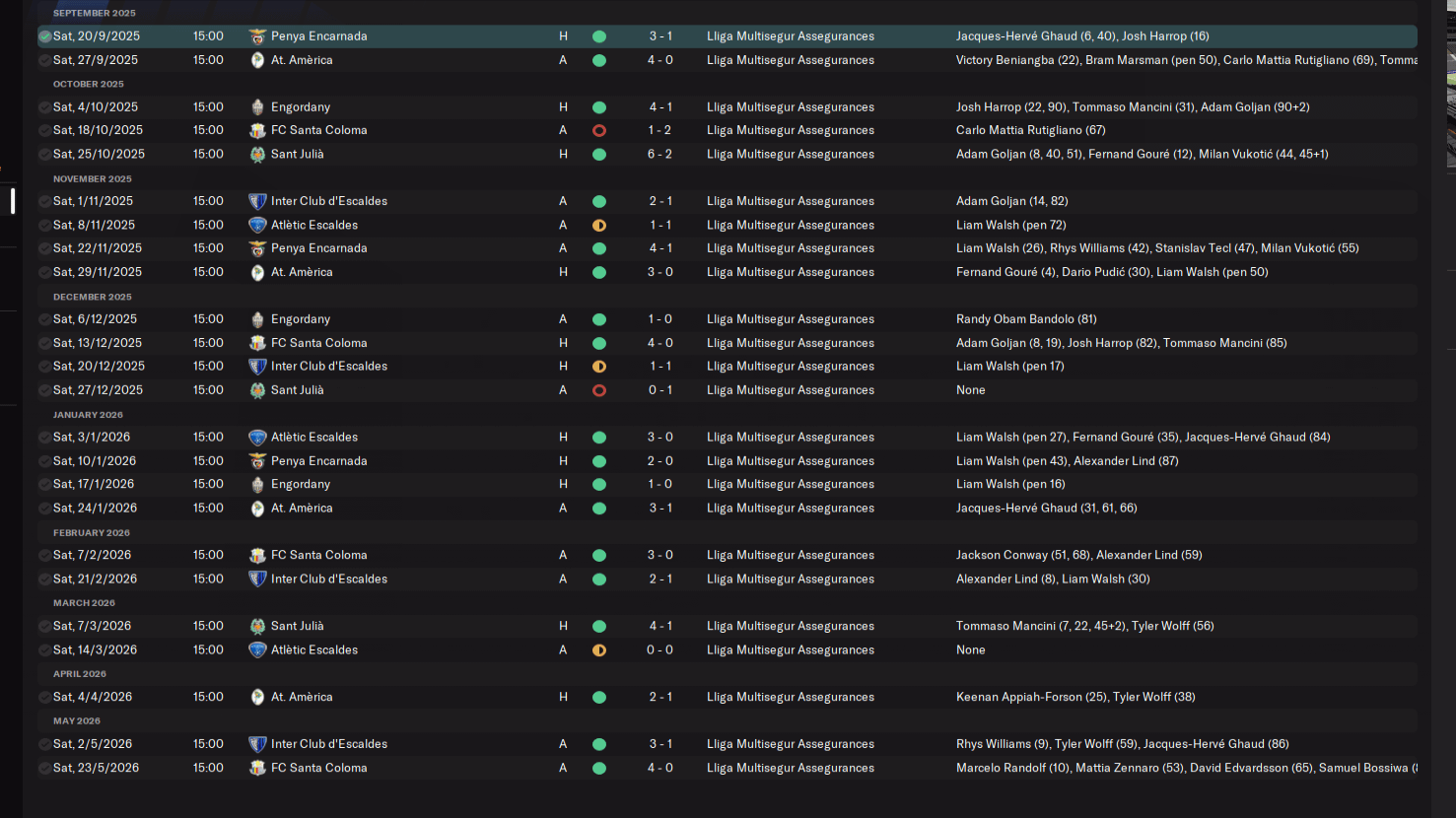
Task: Click Atlètic Escaldes badge on 8/11/2025 fixture
Action: (x=257, y=225)
